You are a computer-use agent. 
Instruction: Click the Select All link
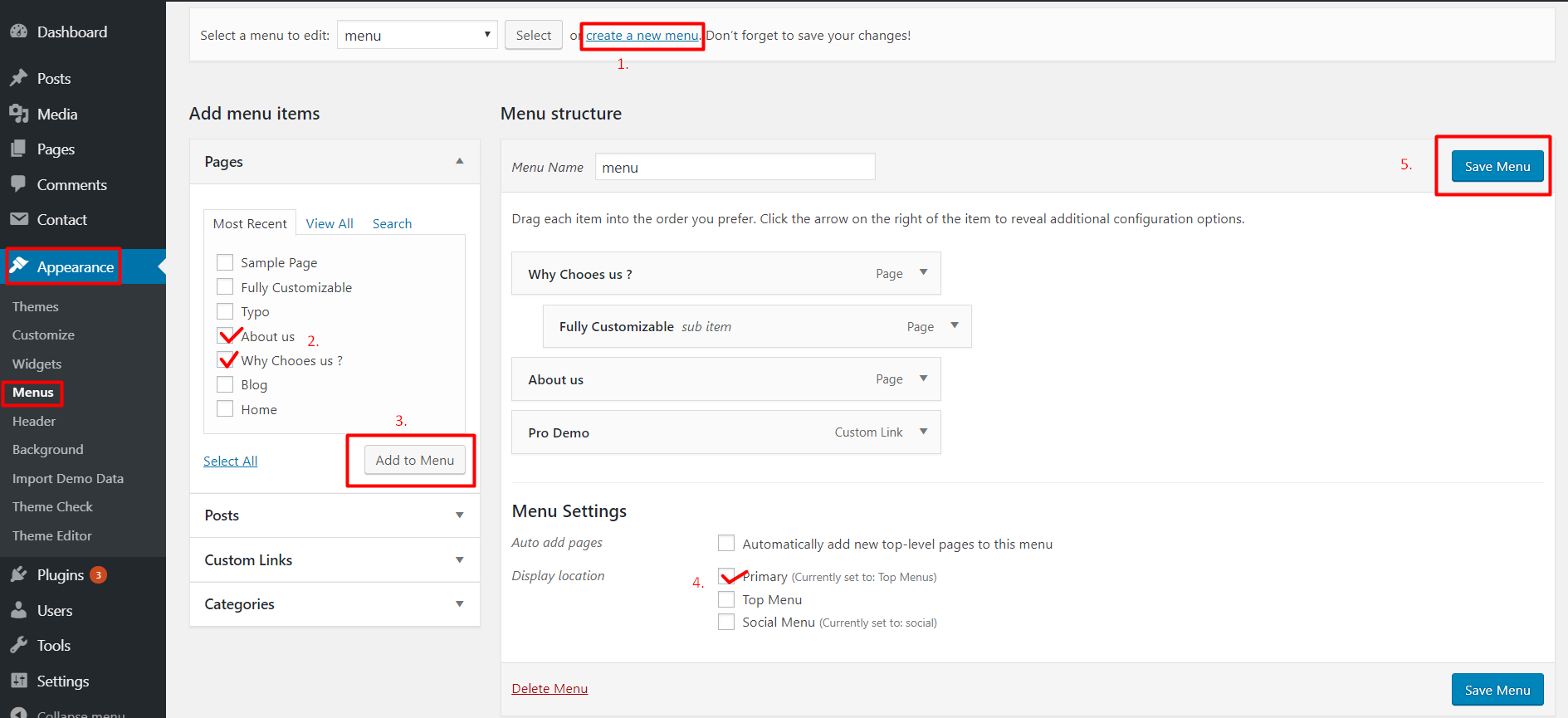coord(231,461)
